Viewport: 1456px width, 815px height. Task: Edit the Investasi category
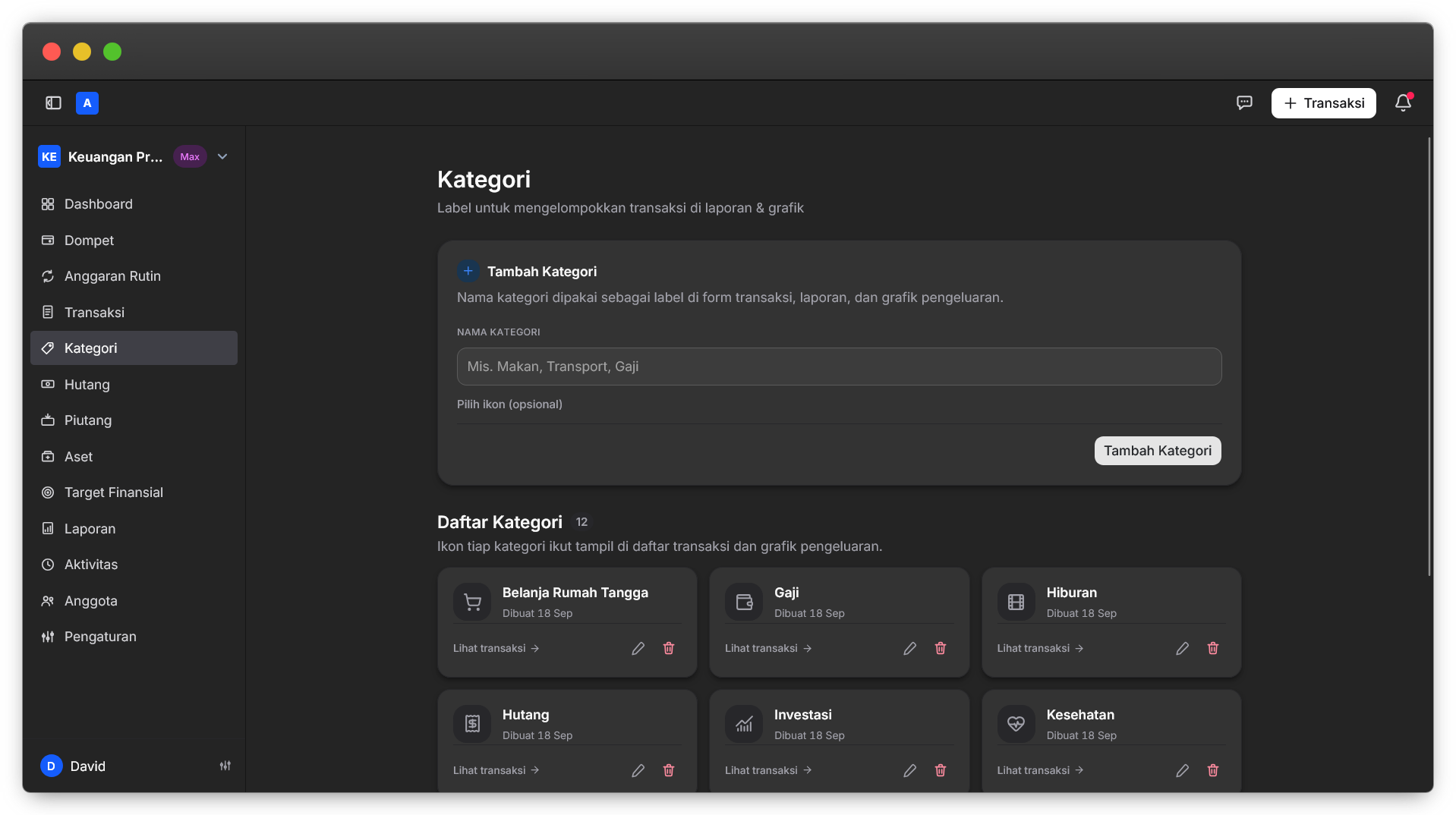point(910,771)
